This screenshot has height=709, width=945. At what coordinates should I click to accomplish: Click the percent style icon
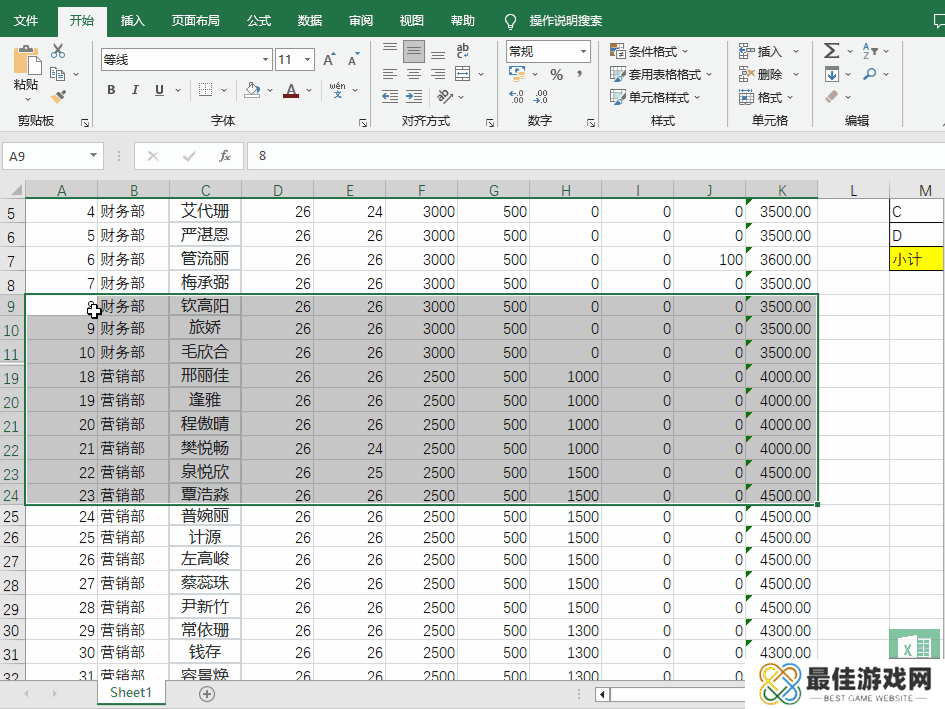tap(556, 74)
